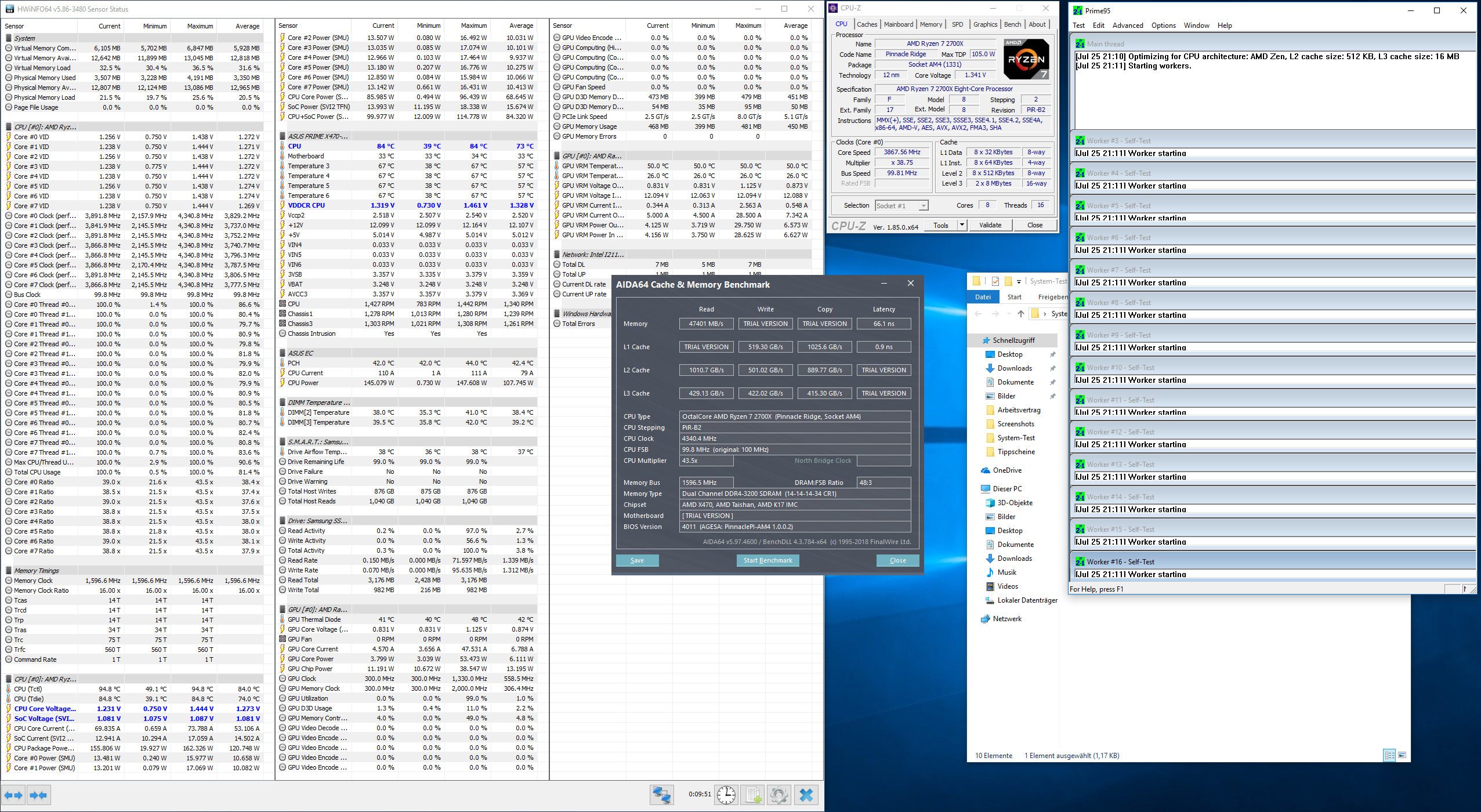Image resolution: width=1481 pixels, height=812 pixels.
Task: Click the Memory Read value 47401 MB/s in AIDA64
Action: point(706,324)
